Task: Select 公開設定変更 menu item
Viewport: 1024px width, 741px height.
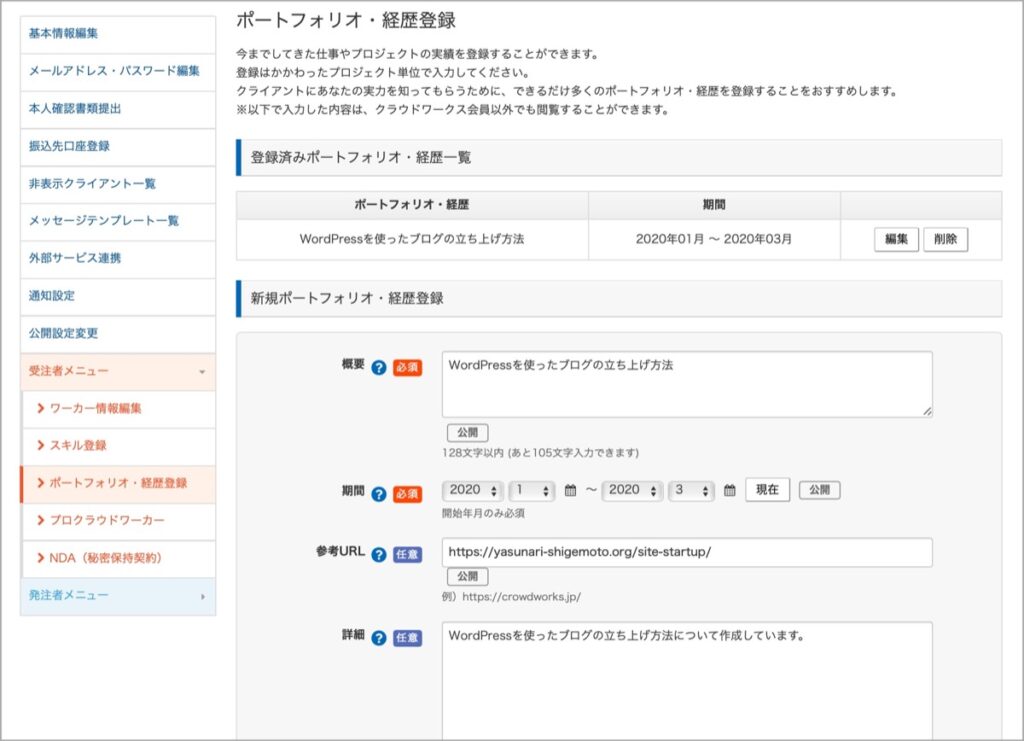Action: [x=118, y=334]
